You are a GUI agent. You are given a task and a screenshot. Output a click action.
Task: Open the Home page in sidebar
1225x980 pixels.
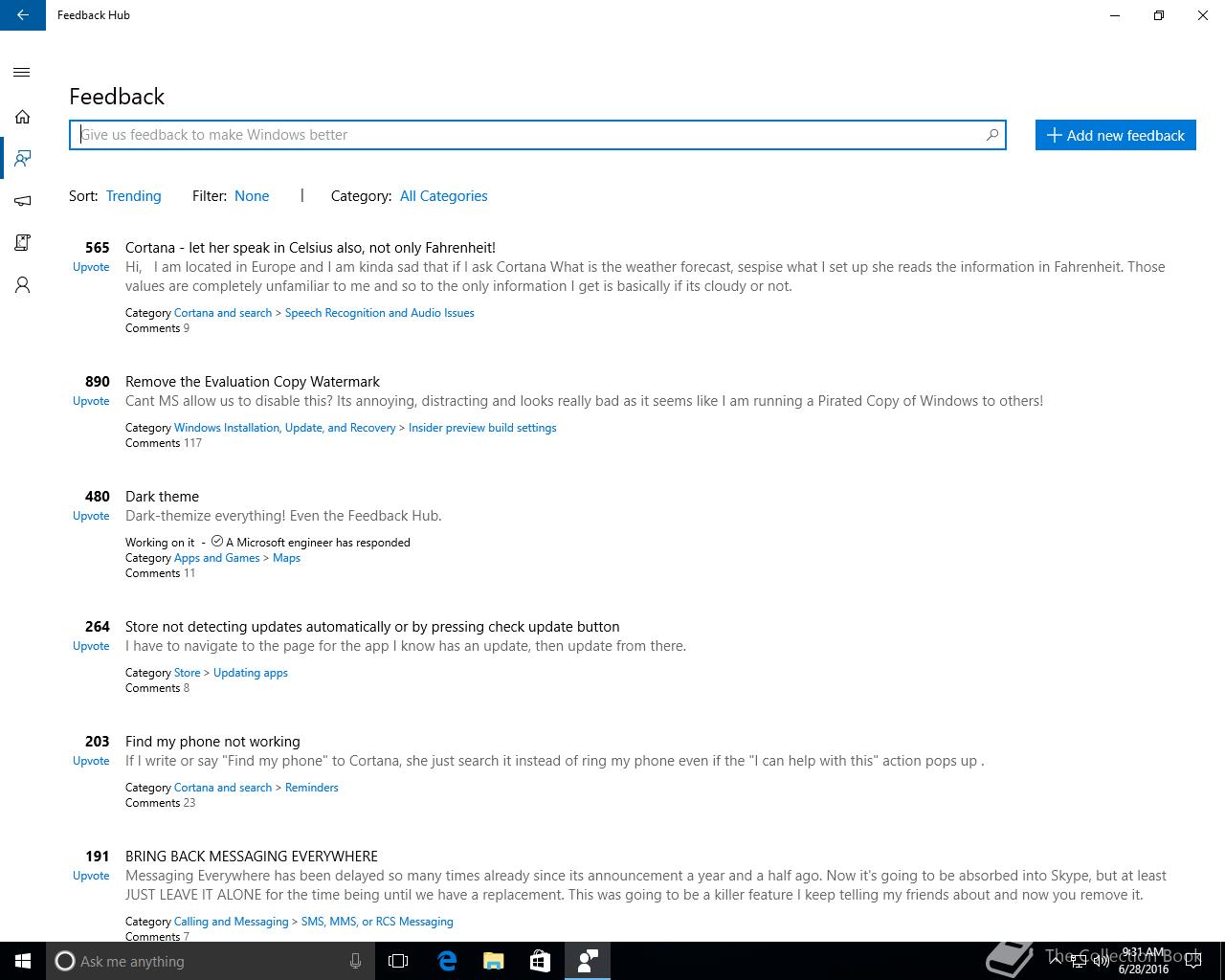click(x=22, y=117)
